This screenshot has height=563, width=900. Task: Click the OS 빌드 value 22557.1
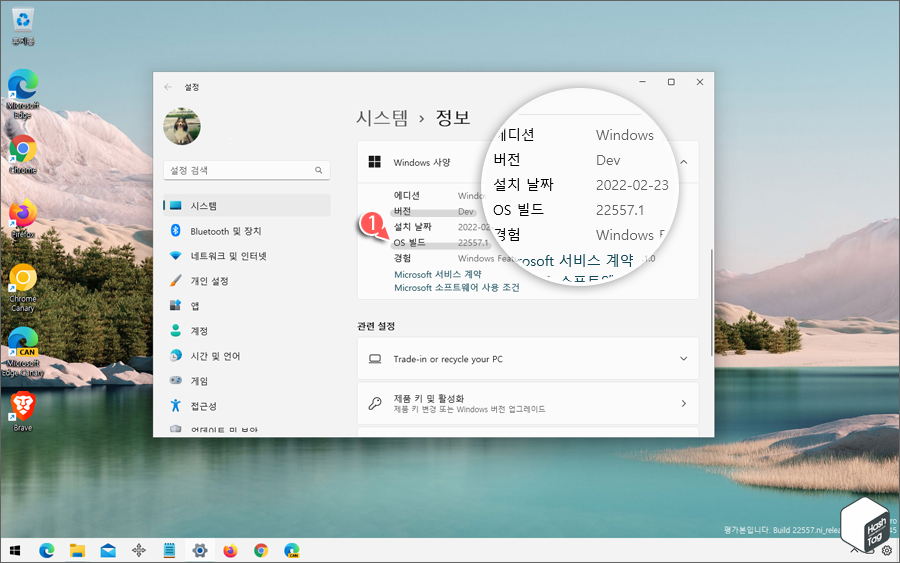point(473,243)
